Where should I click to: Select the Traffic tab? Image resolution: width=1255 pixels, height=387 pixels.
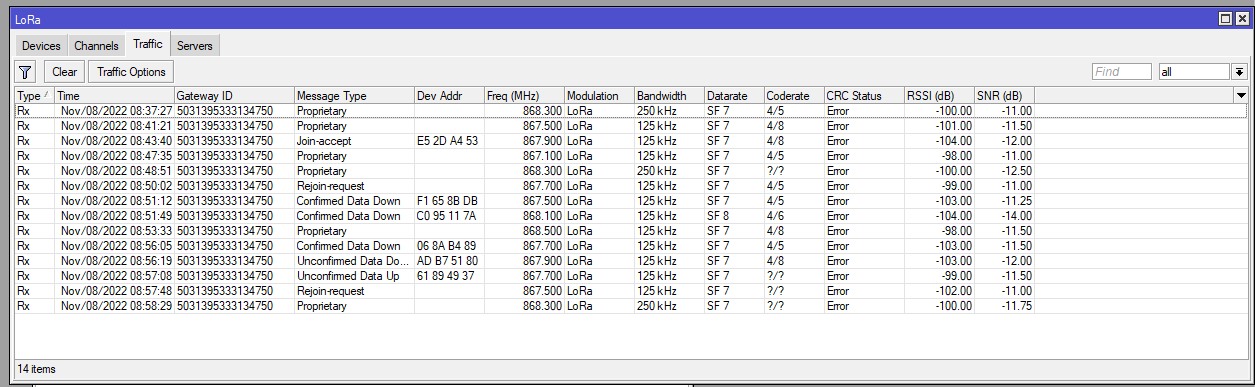147,44
